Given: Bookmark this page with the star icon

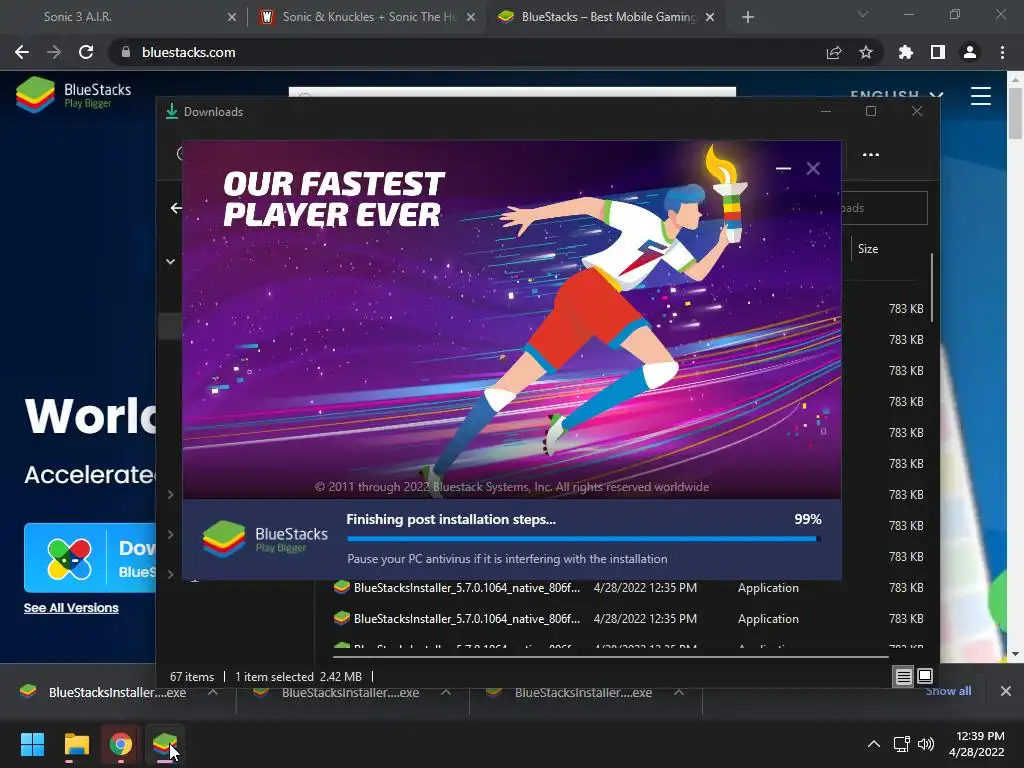Looking at the screenshot, I should 866,52.
